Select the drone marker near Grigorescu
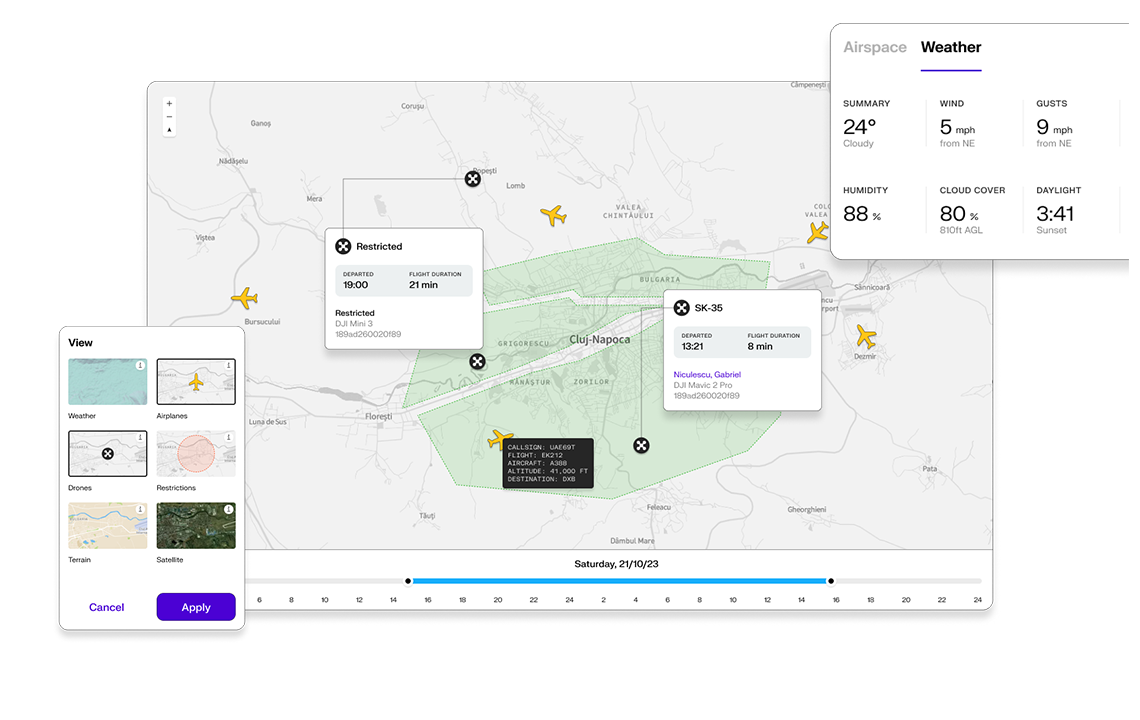This screenshot has height=720, width=1140. click(477, 361)
